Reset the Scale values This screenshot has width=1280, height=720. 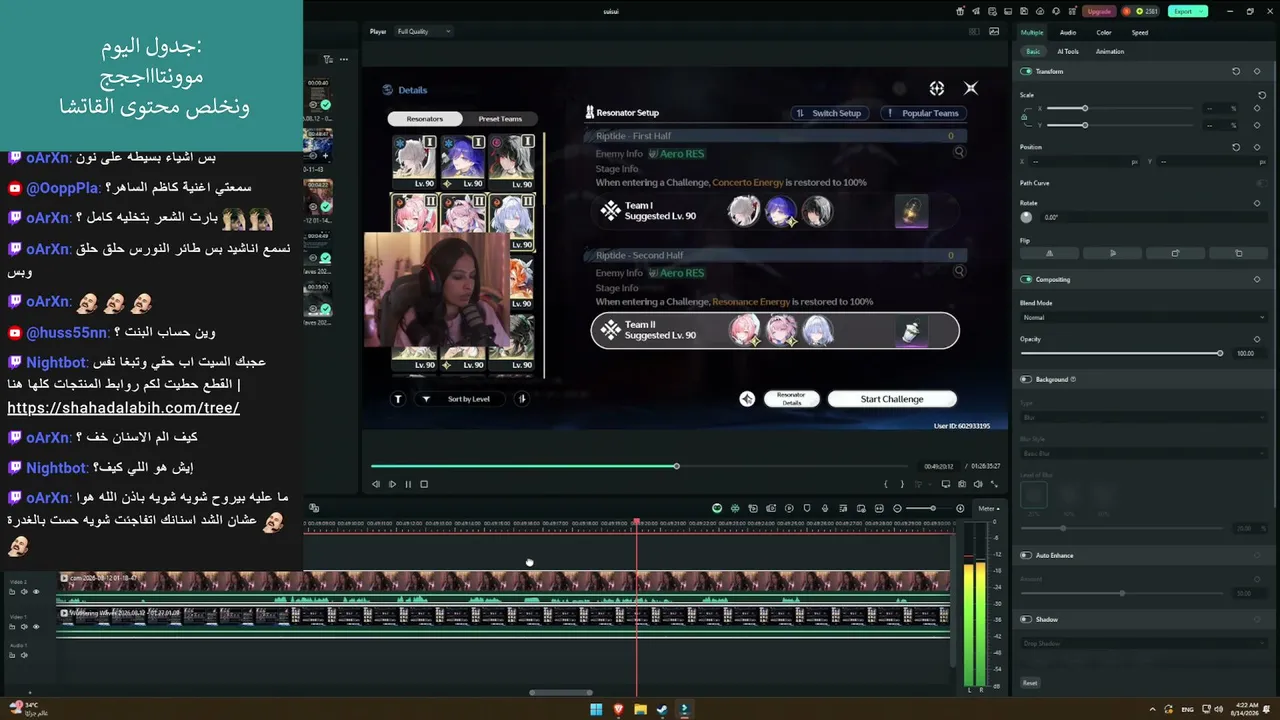coord(1262,95)
